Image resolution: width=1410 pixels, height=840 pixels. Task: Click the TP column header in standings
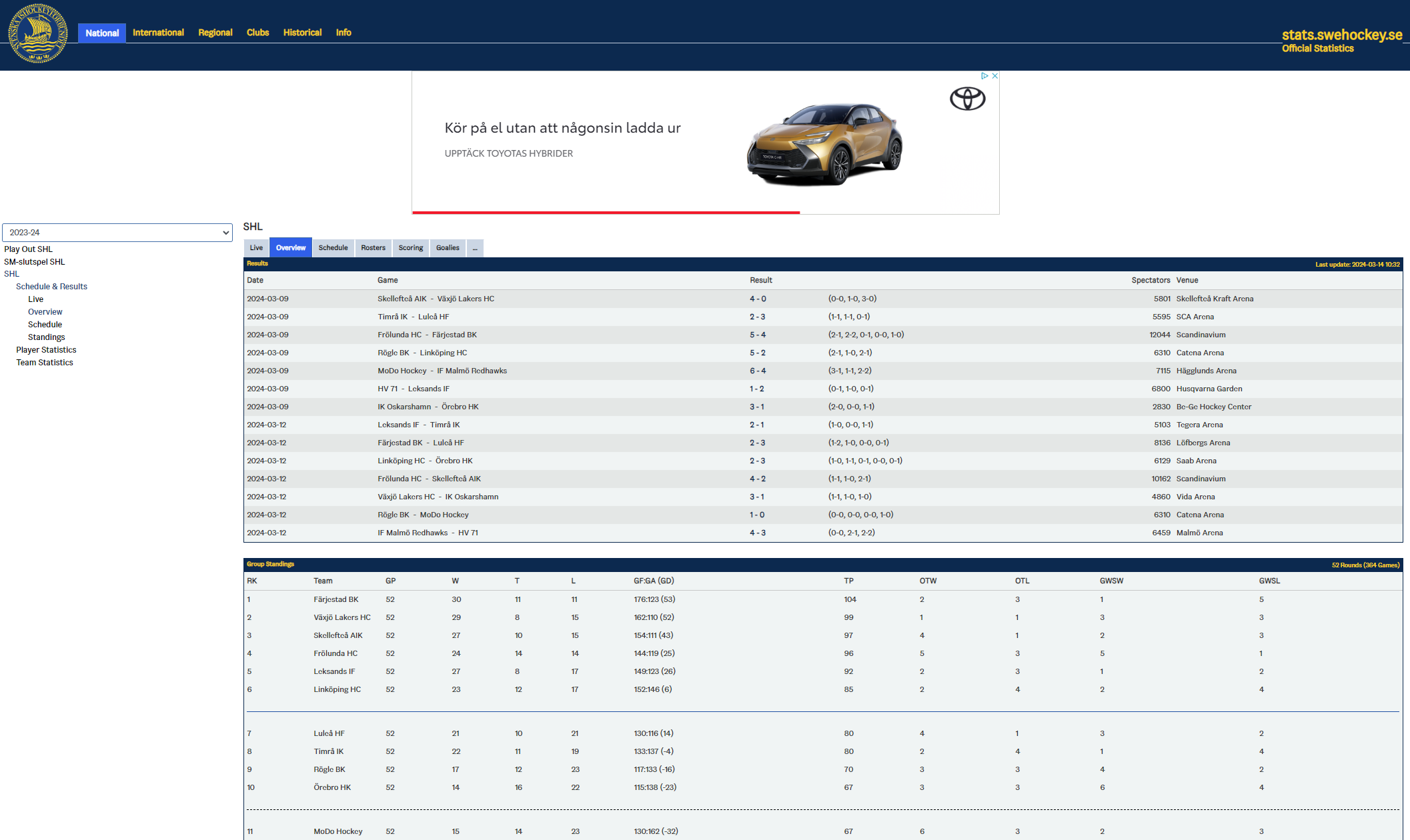848,581
